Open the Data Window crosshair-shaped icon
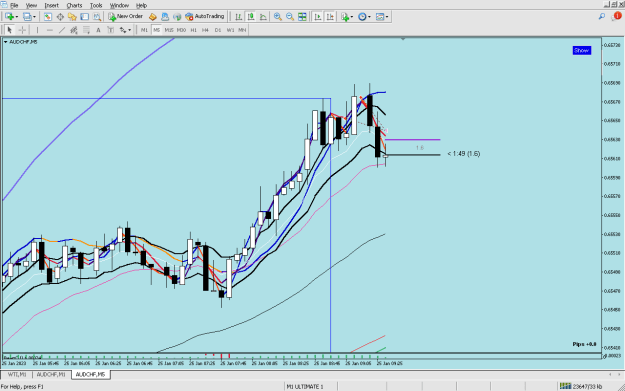The height and width of the screenshot is (391, 625). point(60,17)
